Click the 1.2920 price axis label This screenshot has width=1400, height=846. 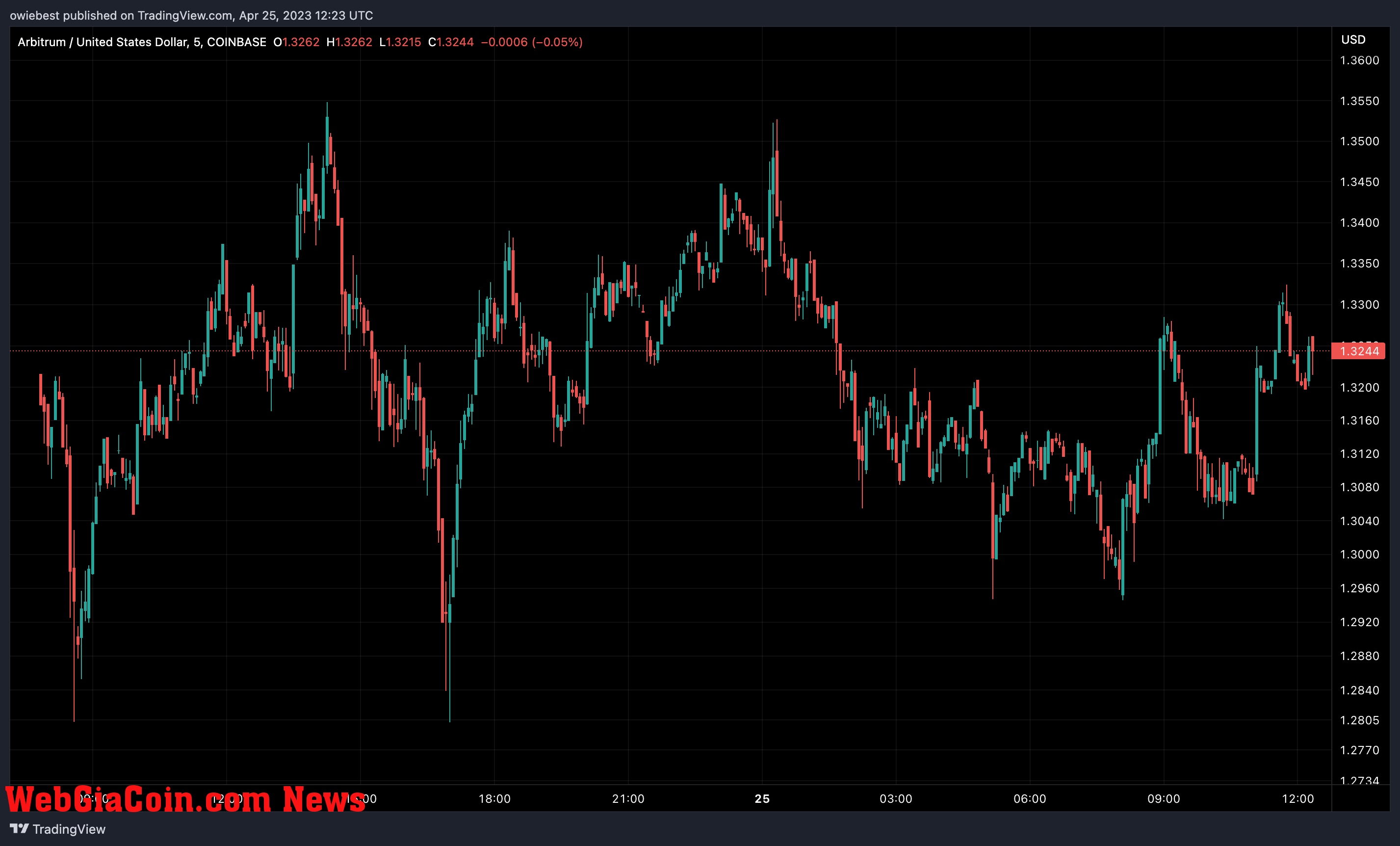coord(1360,622)
